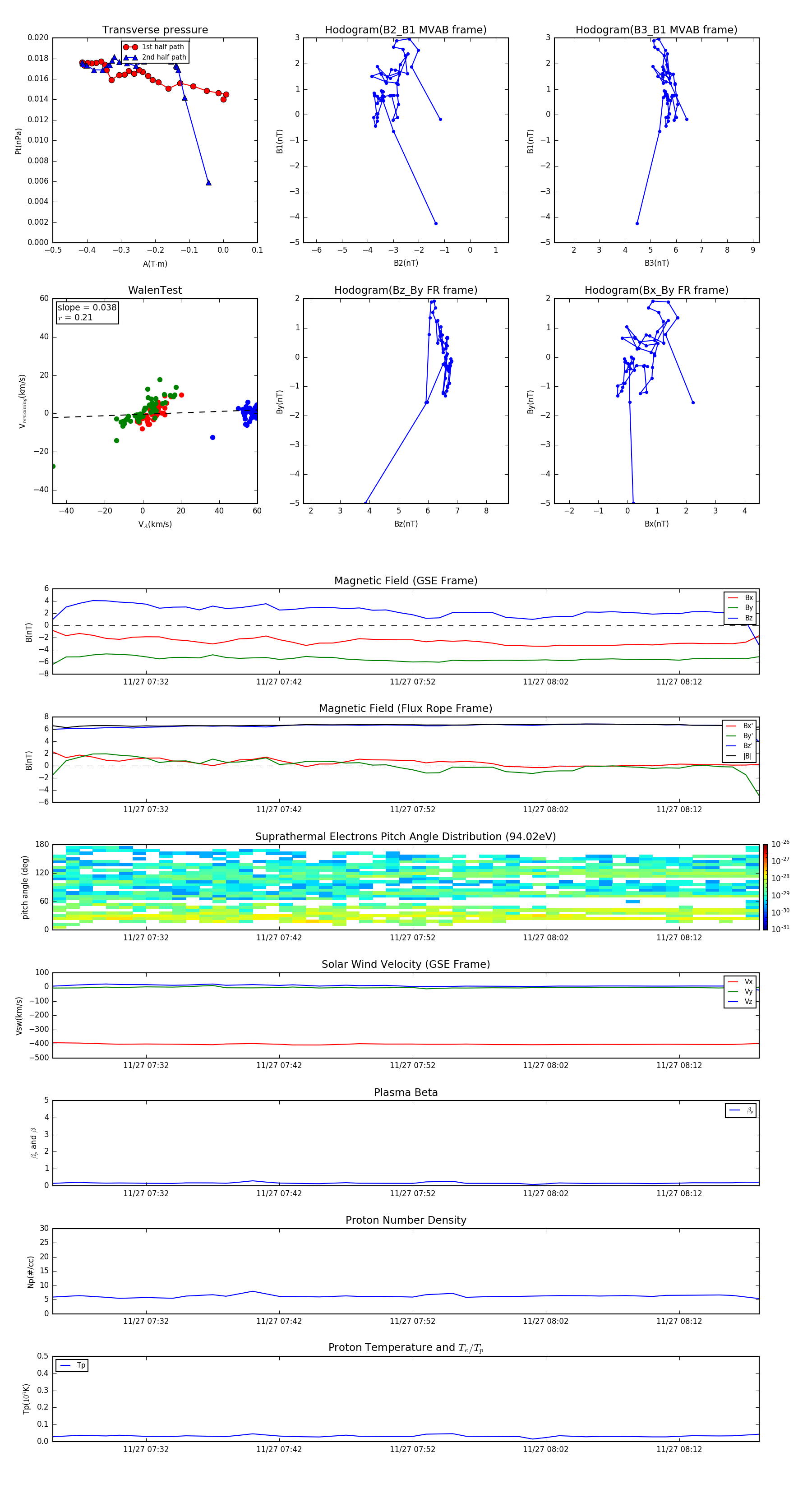812x1489 pixels.
Task: Click the "Np(#/cc)" axis label
Action: coord(31,1271)
